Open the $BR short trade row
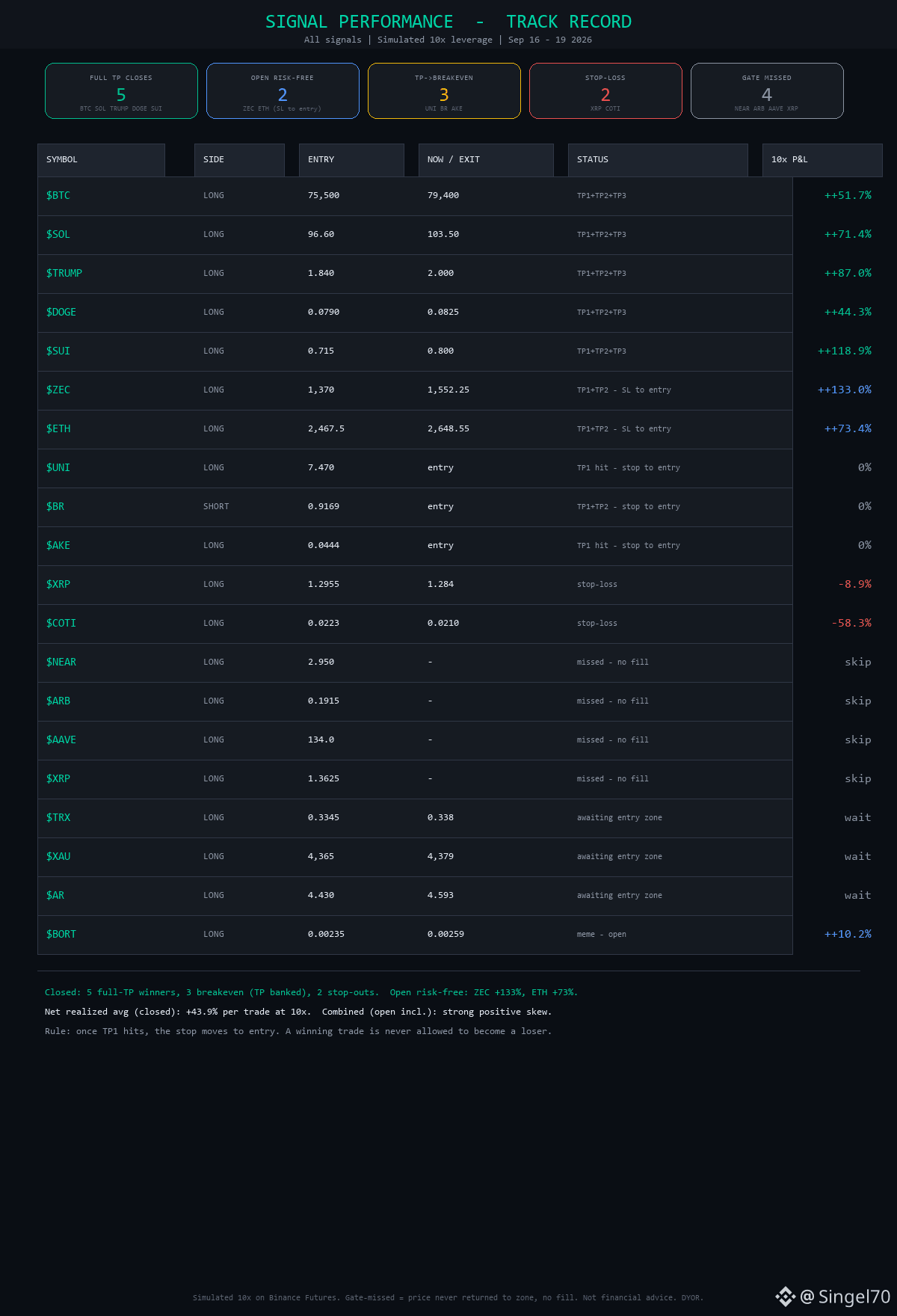The height and width of the screenshot is (1316, 897). coord(415,507)
